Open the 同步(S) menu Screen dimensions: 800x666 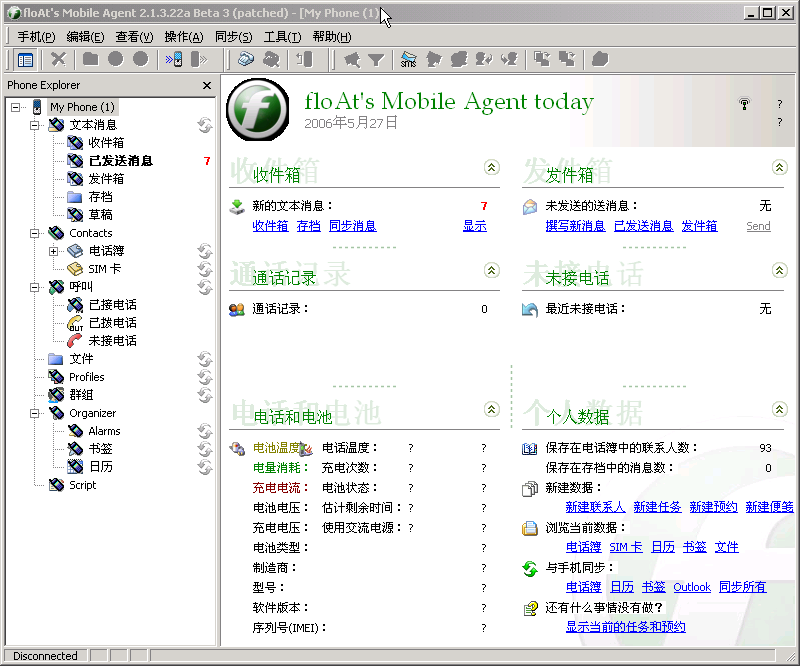[233, 37]
